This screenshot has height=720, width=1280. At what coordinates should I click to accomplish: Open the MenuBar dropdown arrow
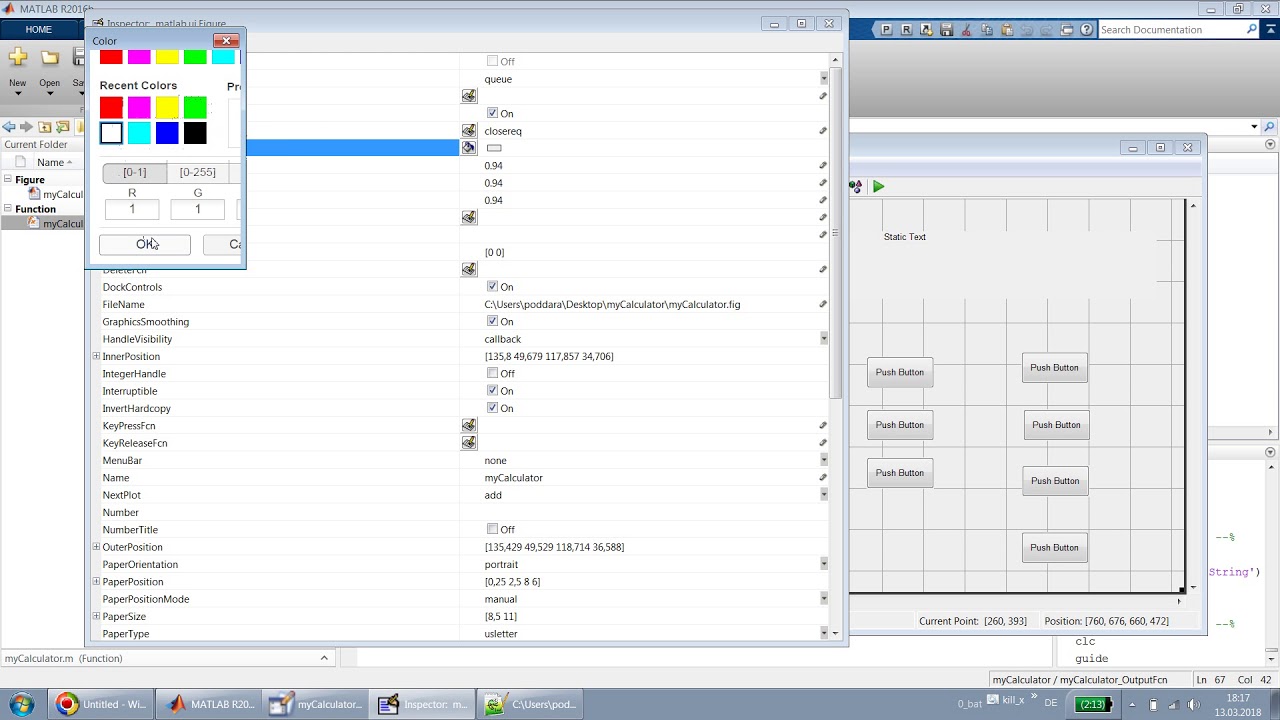[824, 461]
